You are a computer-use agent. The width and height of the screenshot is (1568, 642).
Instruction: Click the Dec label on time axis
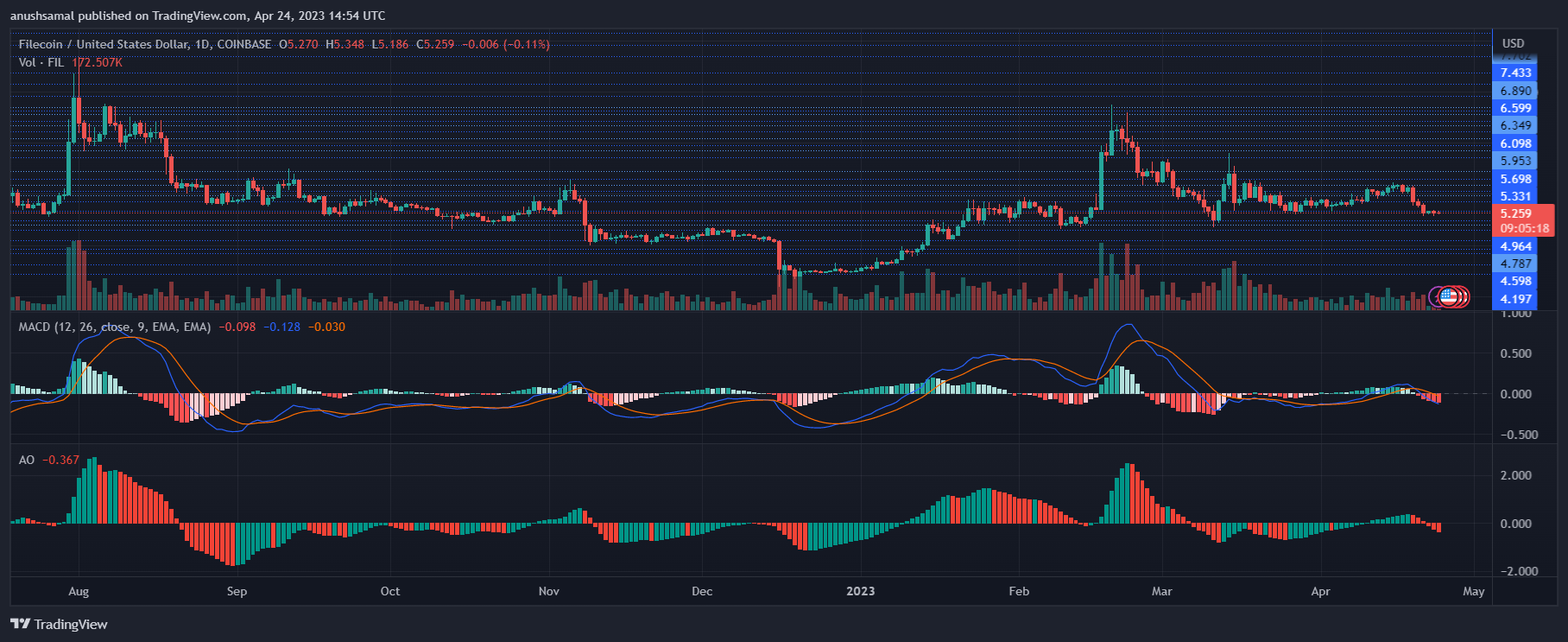click(x=702, y=591)
